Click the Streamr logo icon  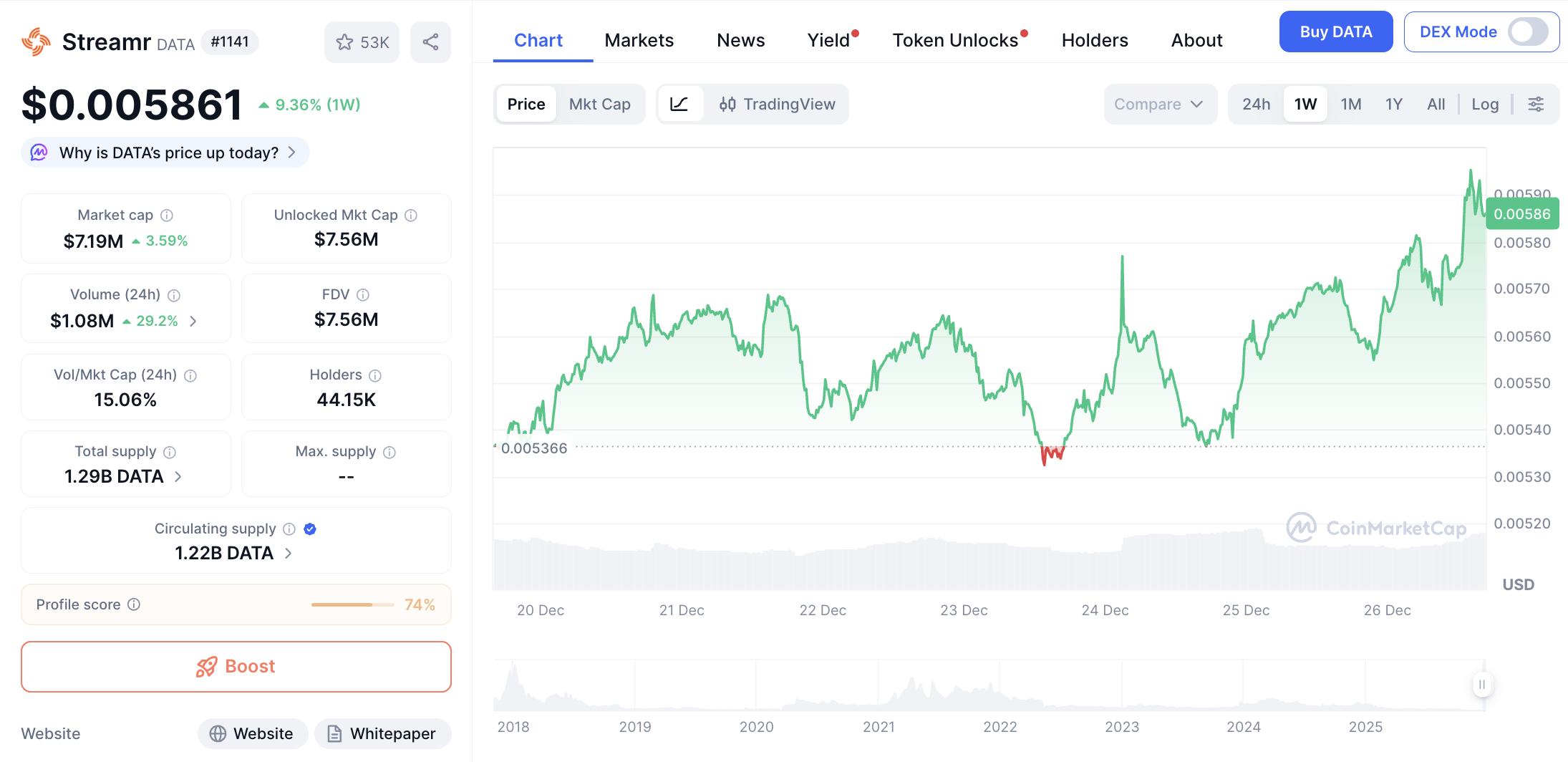(36, 42)
